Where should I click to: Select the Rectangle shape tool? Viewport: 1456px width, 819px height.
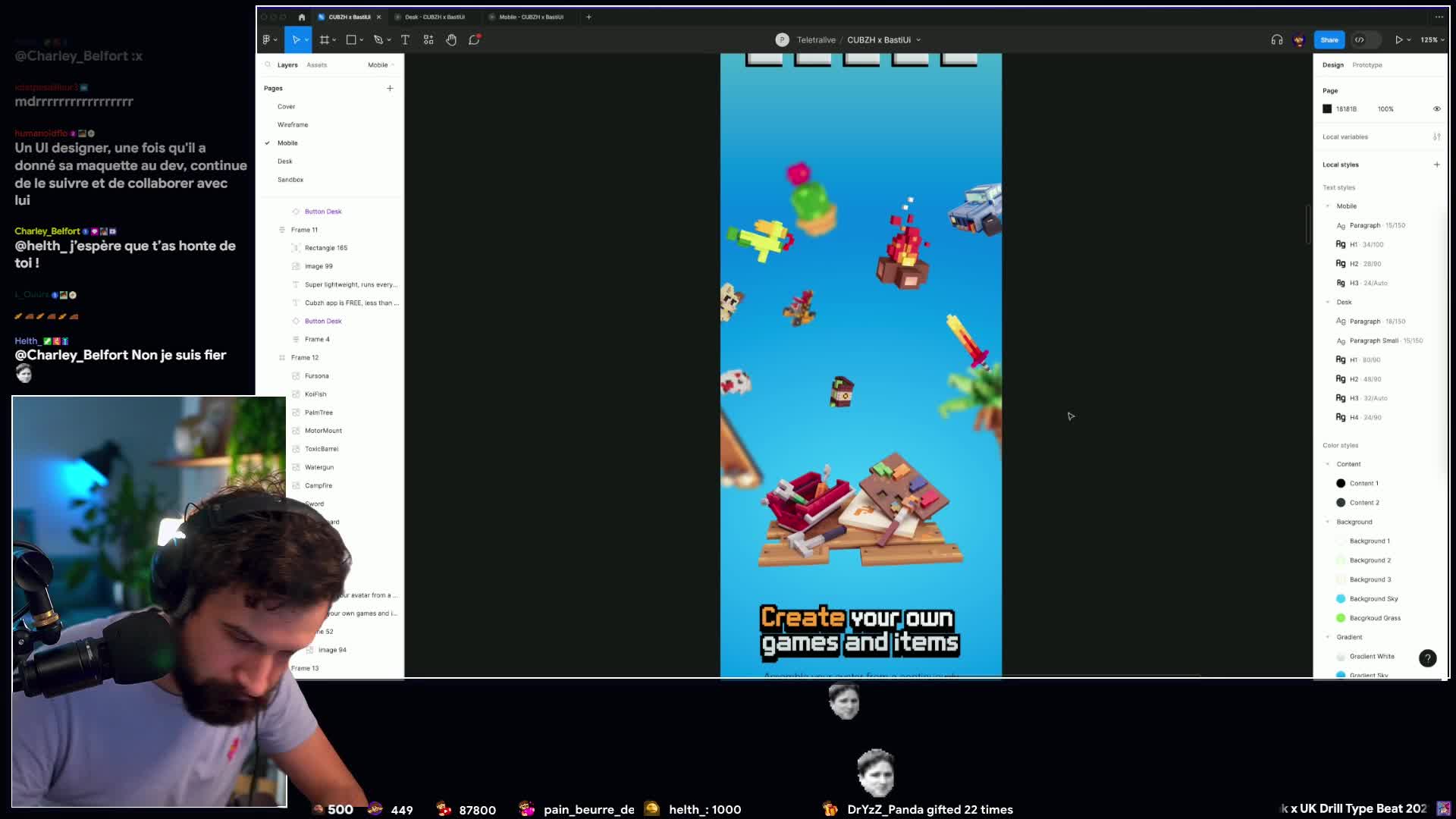tap(351, 39)
